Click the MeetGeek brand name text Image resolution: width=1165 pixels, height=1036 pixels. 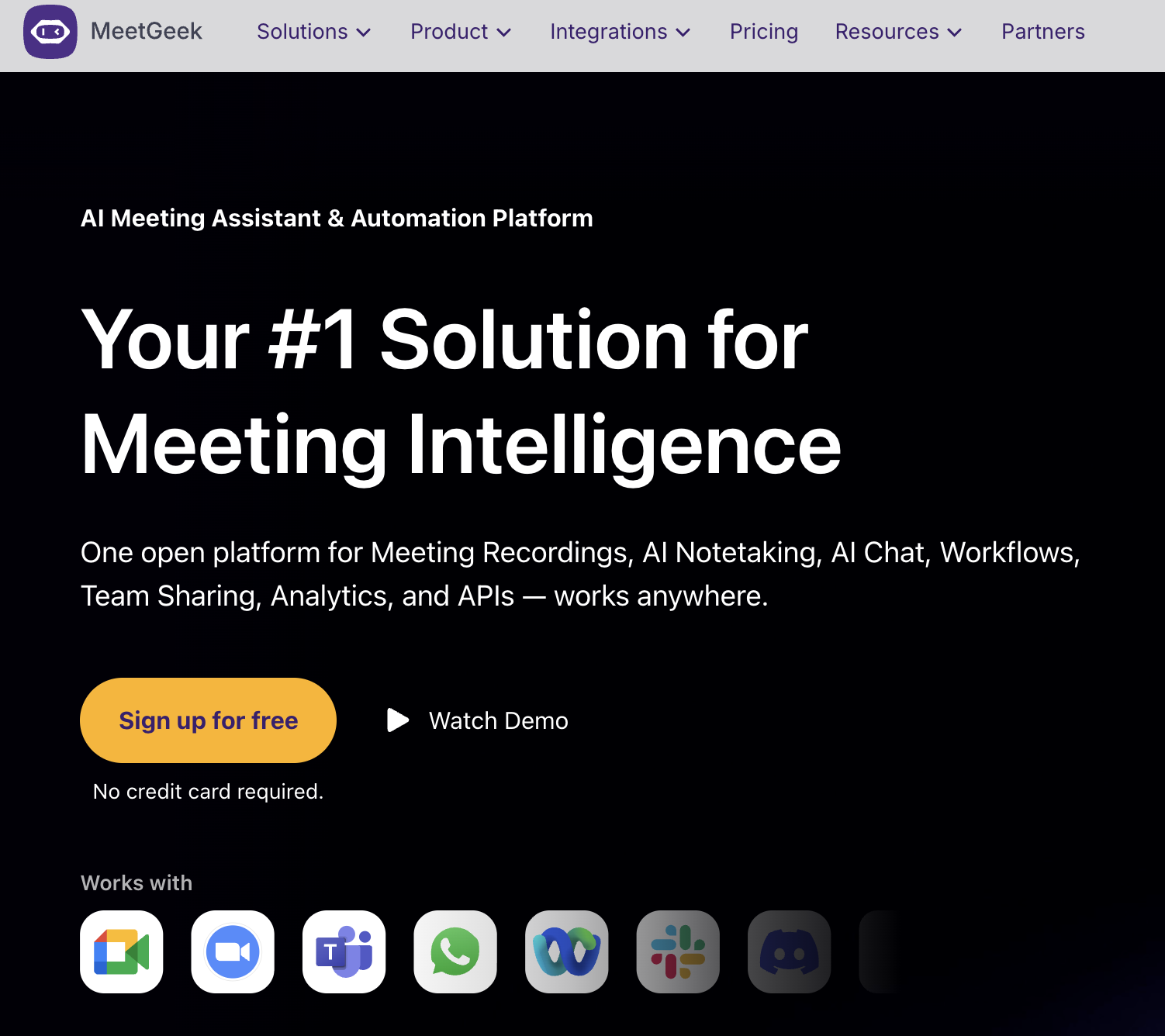point(147,32)
